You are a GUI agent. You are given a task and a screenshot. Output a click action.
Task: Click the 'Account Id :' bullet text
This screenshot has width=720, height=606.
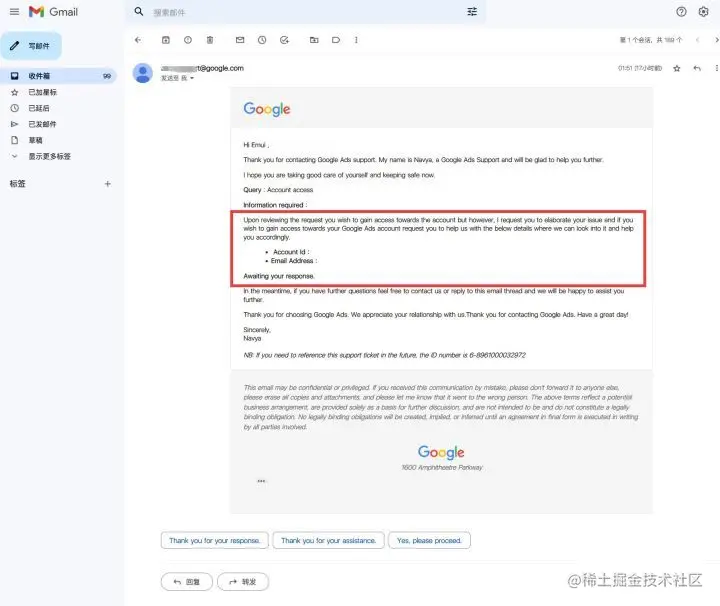click(291, 252)
